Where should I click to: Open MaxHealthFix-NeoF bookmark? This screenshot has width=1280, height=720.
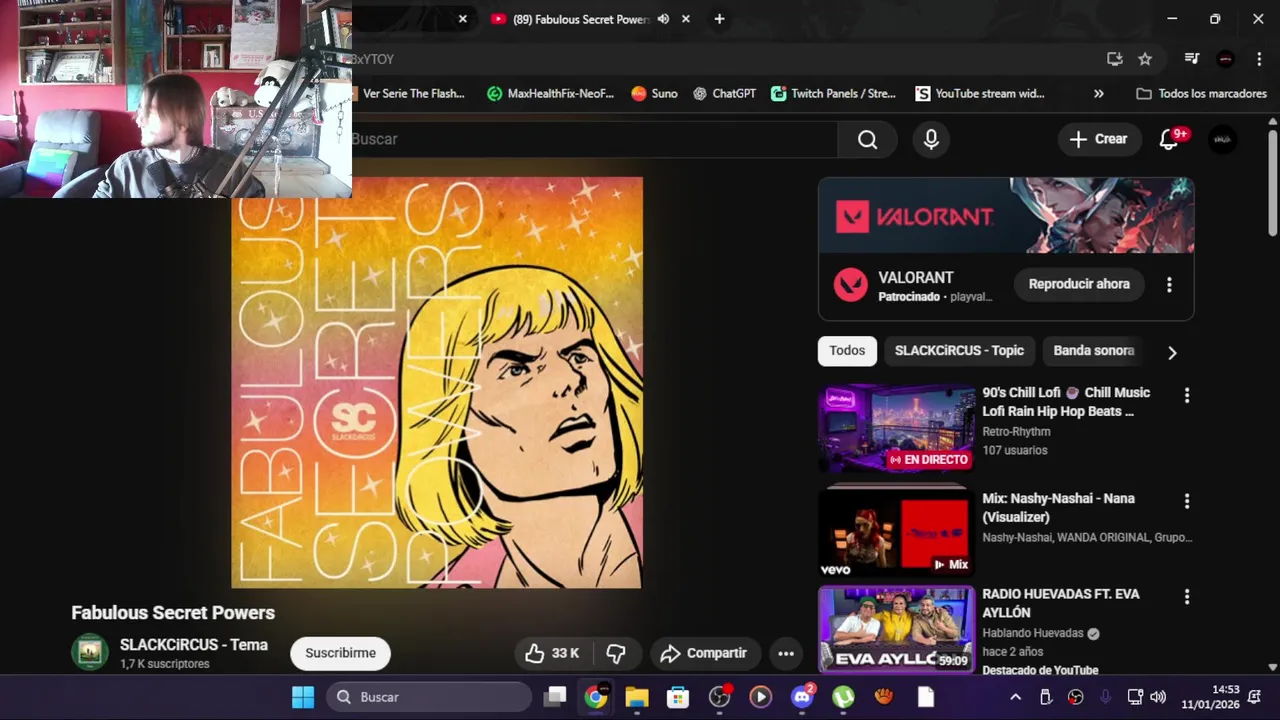(550, 94)
